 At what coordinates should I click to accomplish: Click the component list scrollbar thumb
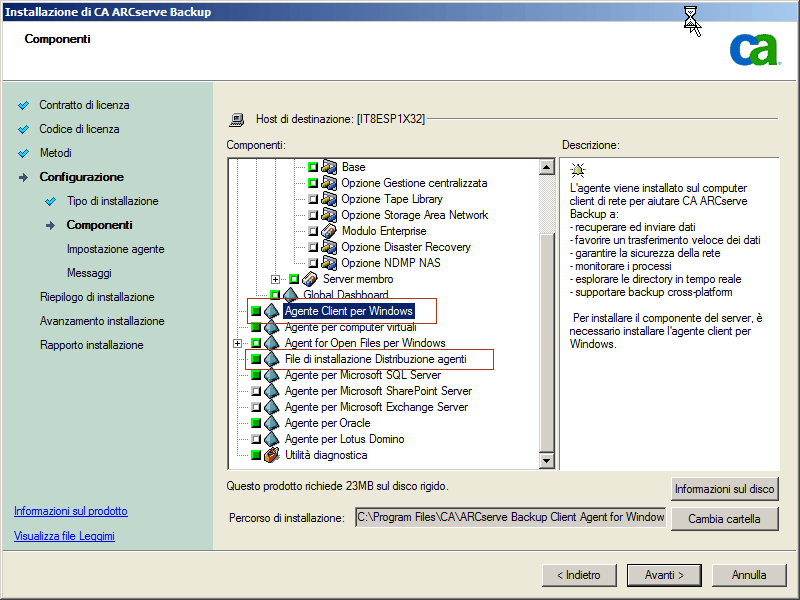546,342
